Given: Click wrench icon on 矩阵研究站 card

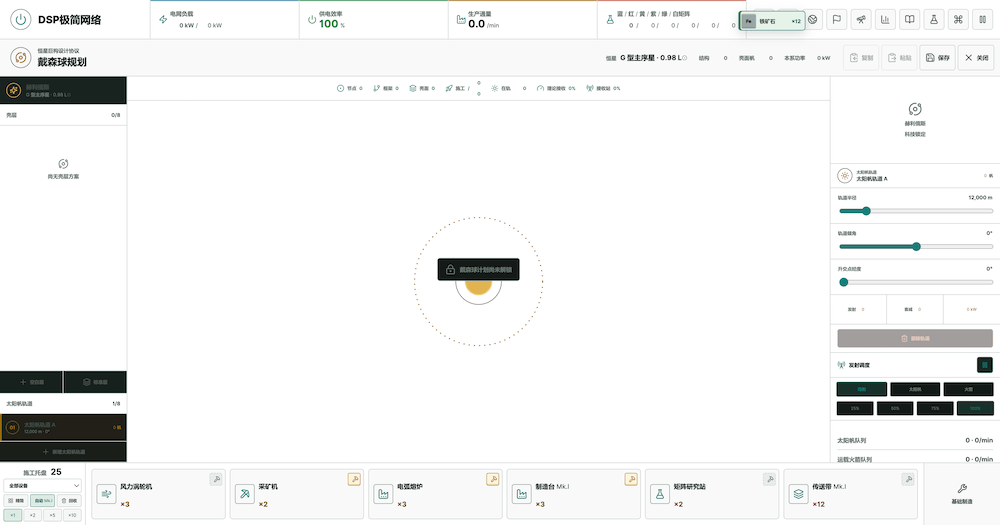Looking at the screenshot, I should pyautogui.click(x=769, y=479).
